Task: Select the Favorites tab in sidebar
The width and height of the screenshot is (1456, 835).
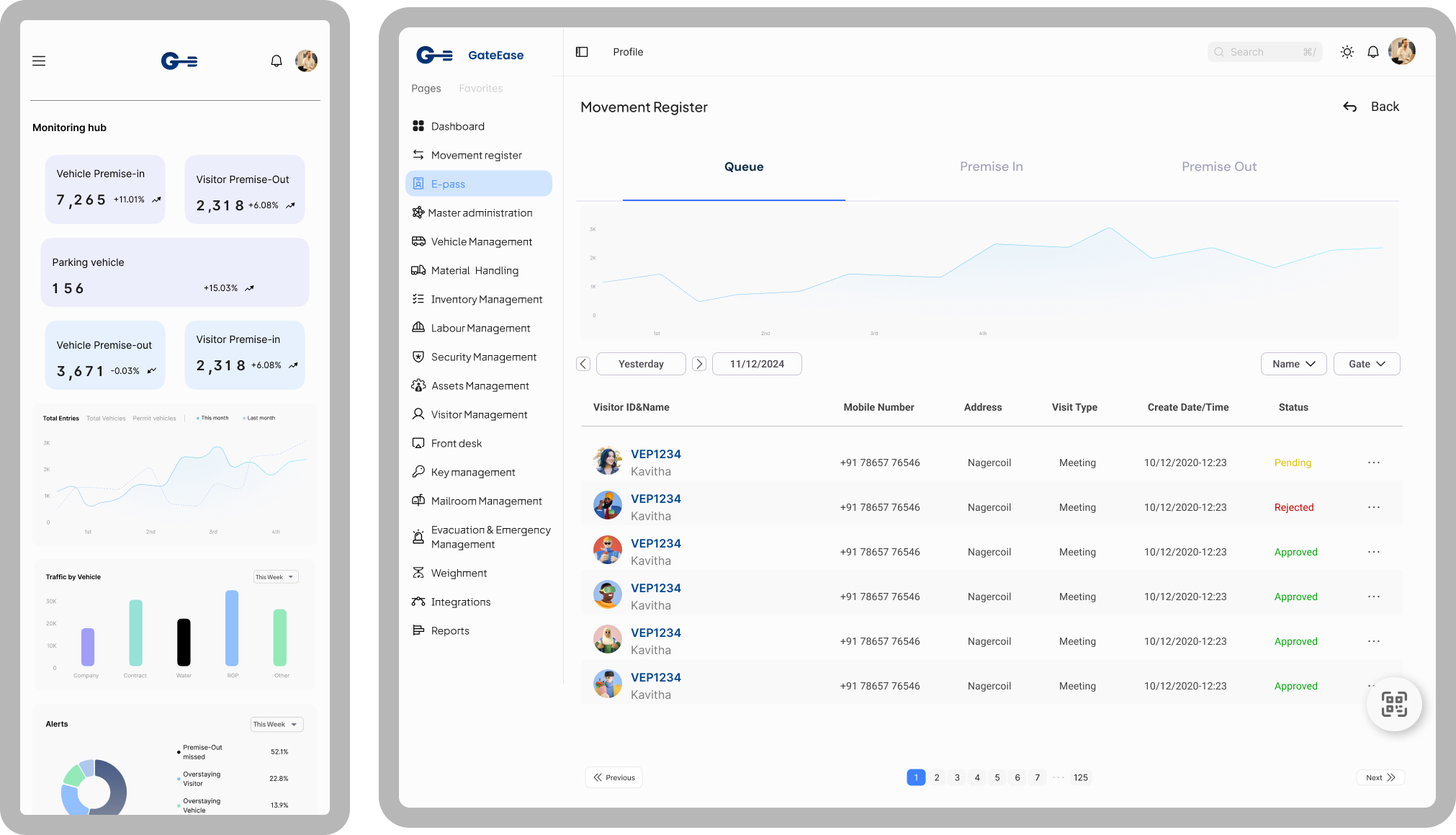Action: (x=480, y=89)
